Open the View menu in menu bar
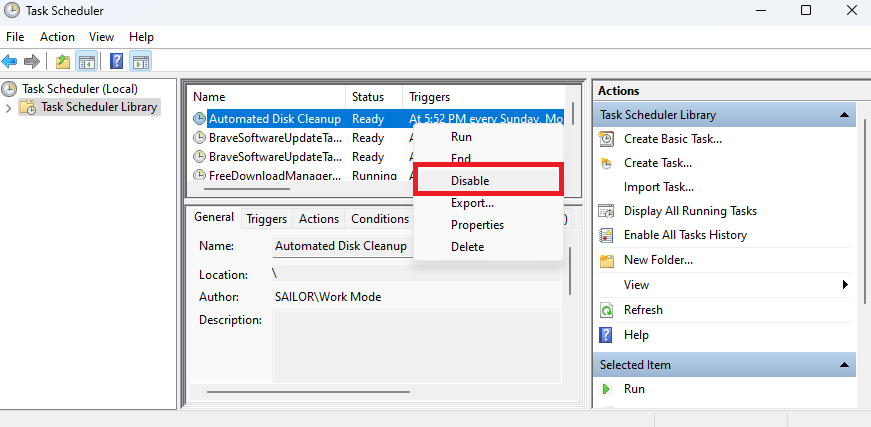871x427 pixels. click(x=102, y=37)
